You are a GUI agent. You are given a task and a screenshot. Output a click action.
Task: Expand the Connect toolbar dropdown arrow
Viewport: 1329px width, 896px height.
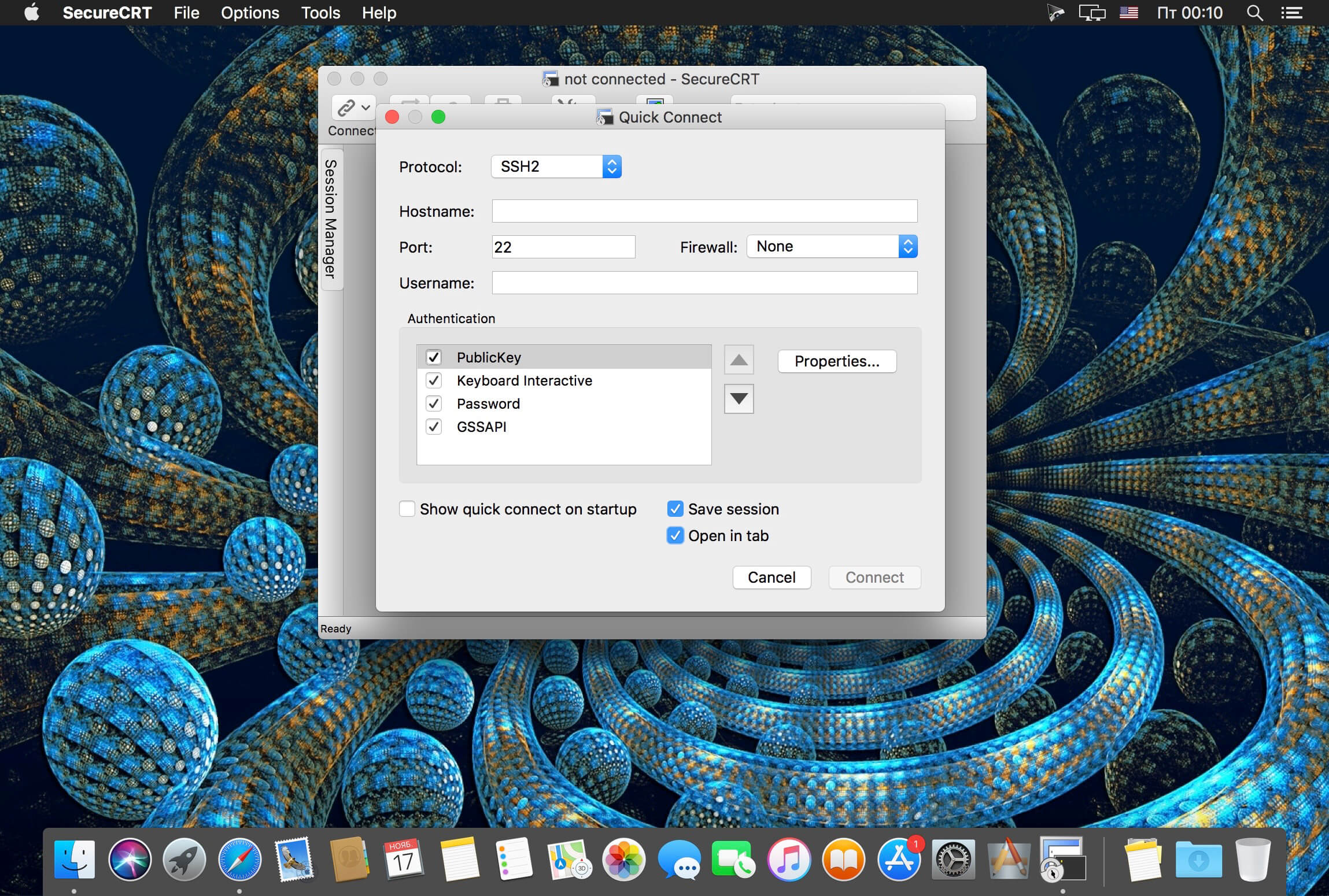(x=366, y=108)
